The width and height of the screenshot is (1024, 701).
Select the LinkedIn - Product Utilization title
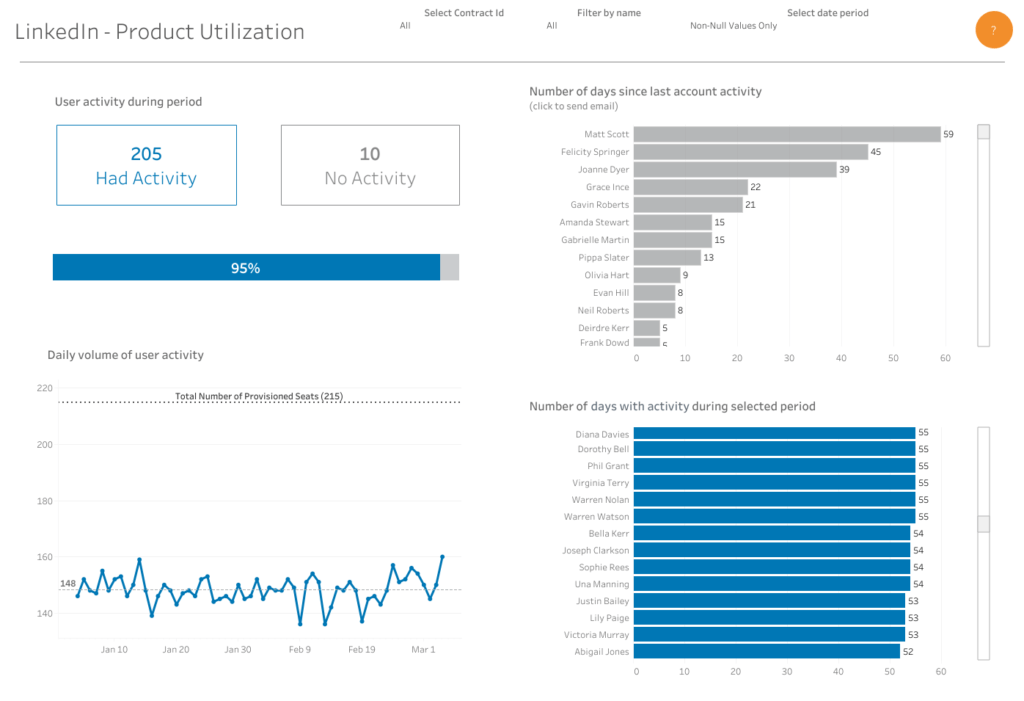point(159,32)
